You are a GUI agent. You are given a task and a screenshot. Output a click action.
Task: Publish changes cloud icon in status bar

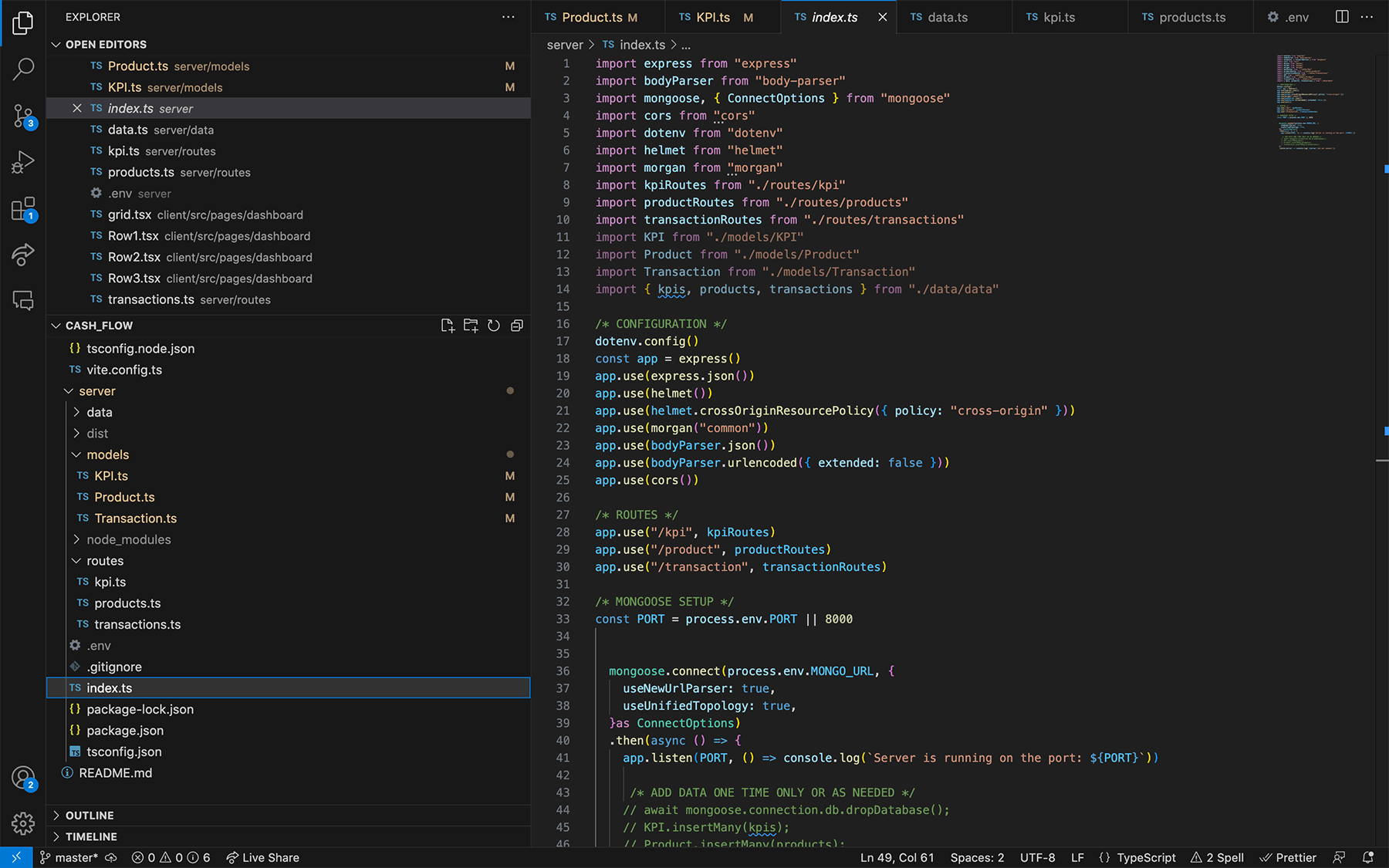pyautogui.click(x=111, y=857)
